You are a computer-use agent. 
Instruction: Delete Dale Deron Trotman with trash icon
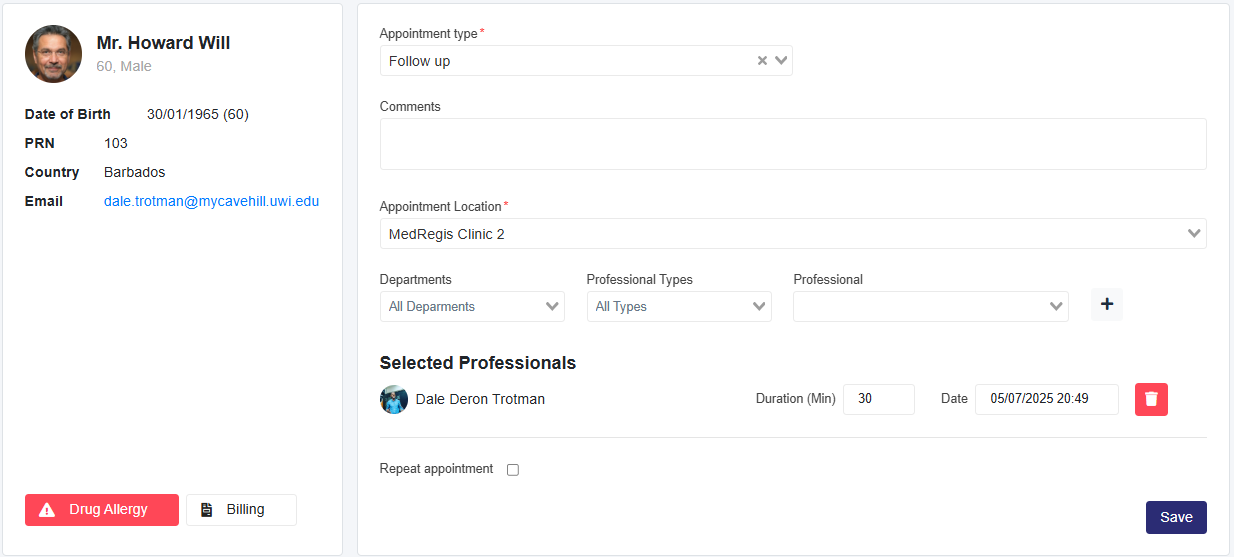[x=1151, y=399]
